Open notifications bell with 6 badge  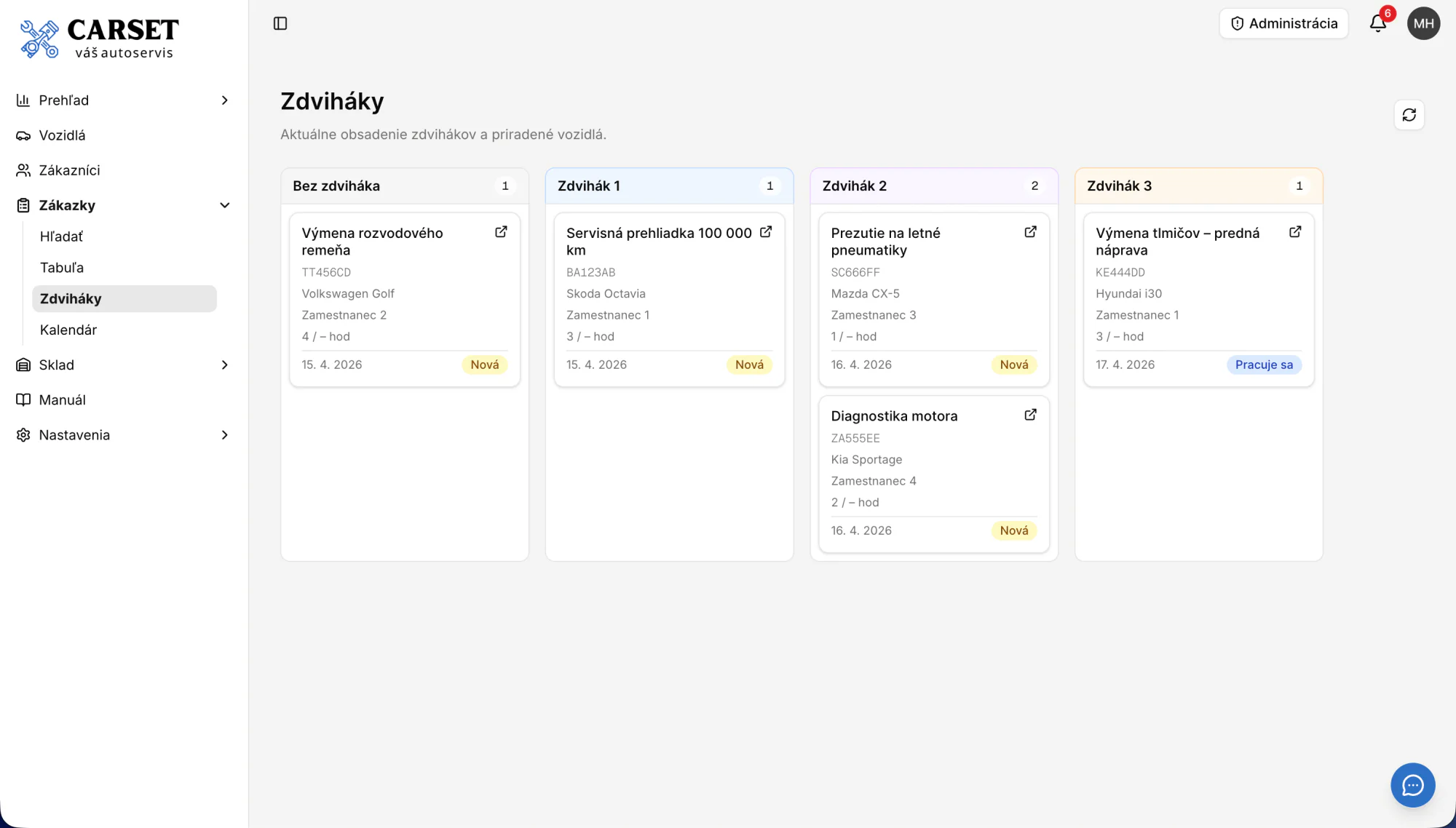tap(1378, 23)
